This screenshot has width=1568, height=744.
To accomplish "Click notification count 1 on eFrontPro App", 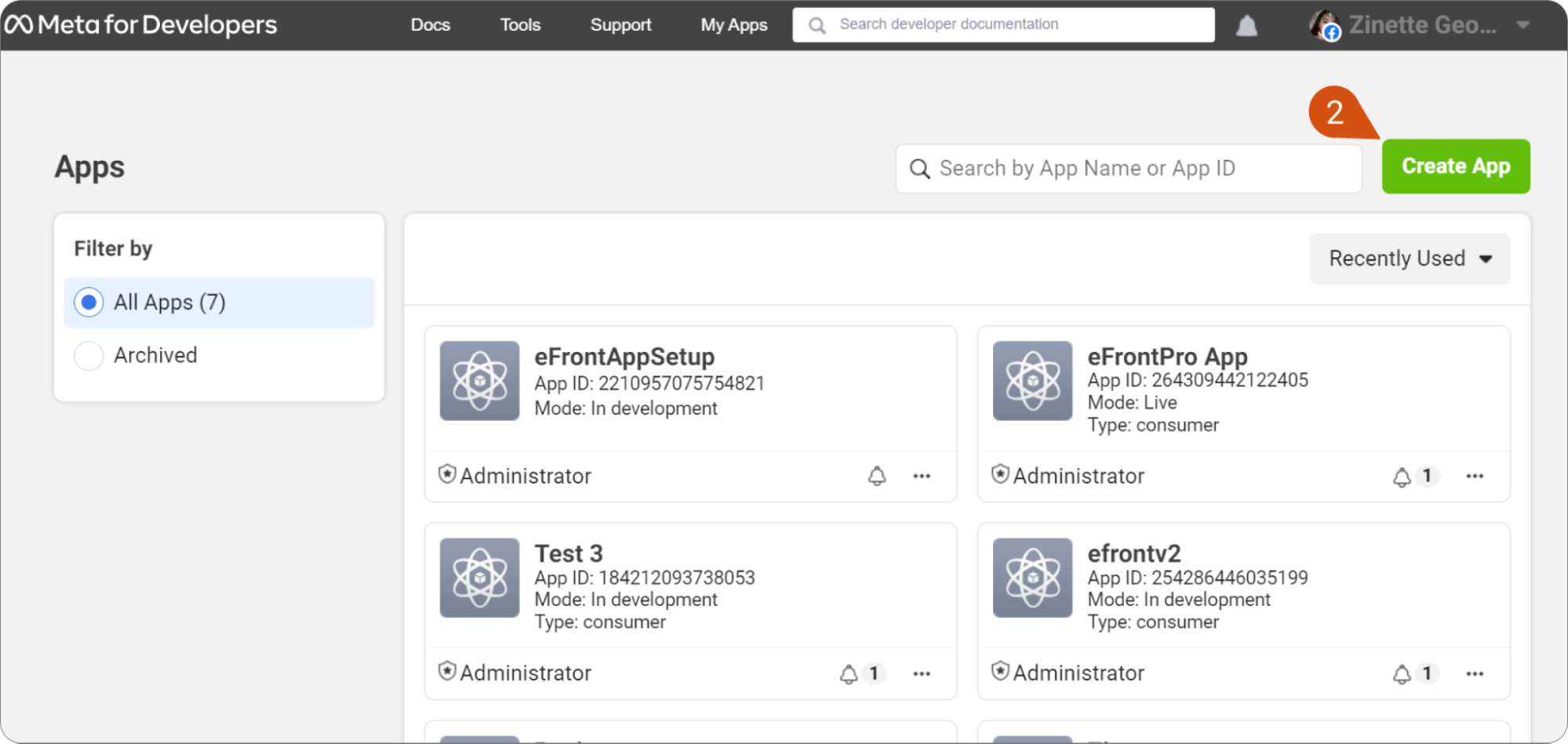I will click(x=1427, y=476).
